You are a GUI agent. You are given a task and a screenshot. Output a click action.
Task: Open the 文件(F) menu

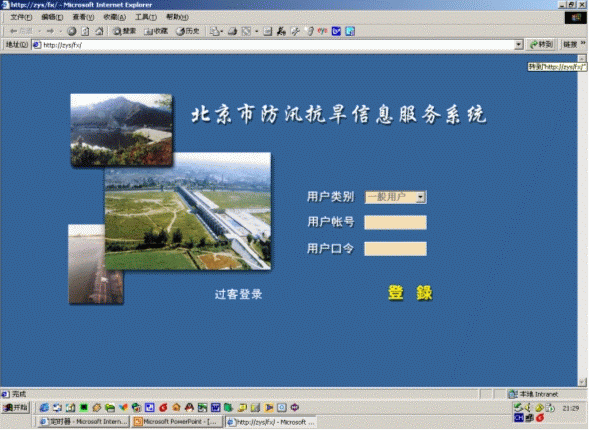pos(21,17)
